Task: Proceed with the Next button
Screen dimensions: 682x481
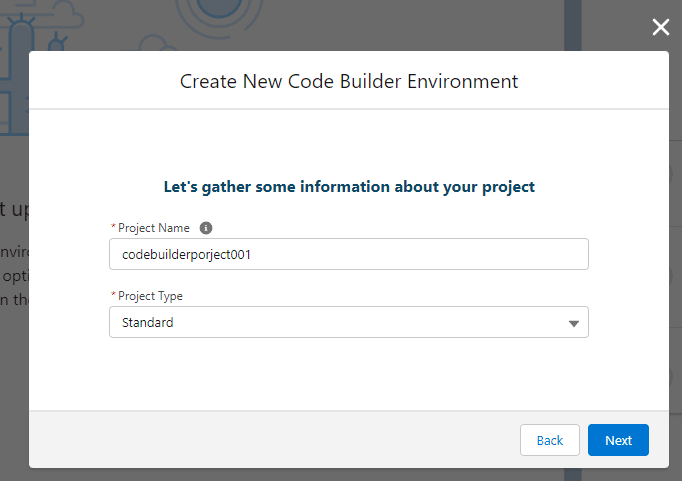Action: 618,440
